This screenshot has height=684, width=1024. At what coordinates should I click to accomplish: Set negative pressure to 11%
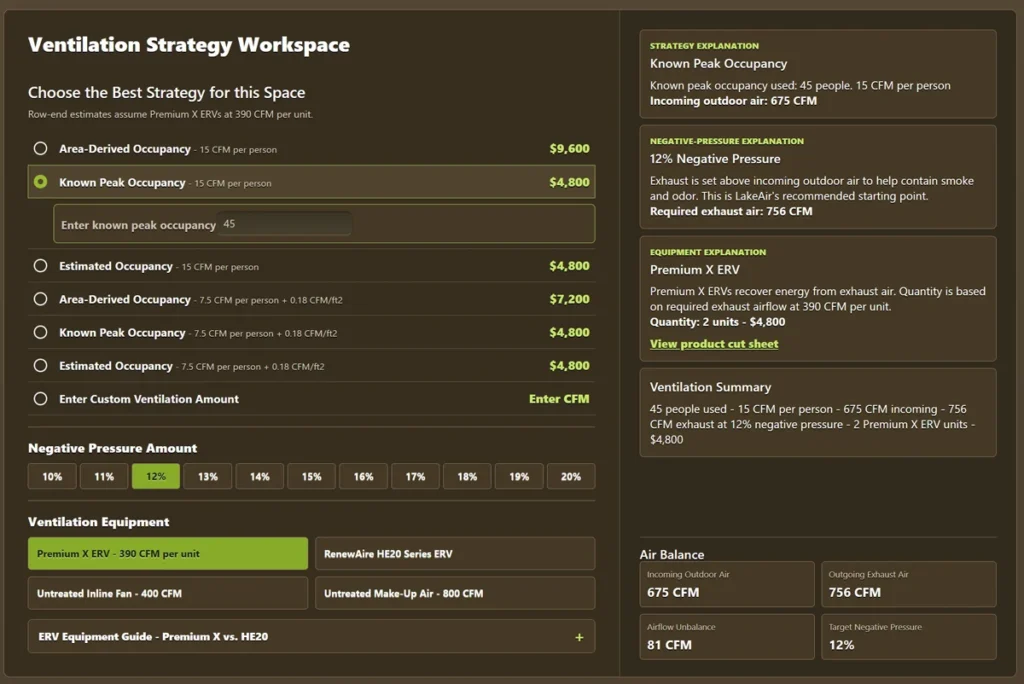(x=104, y=476)
